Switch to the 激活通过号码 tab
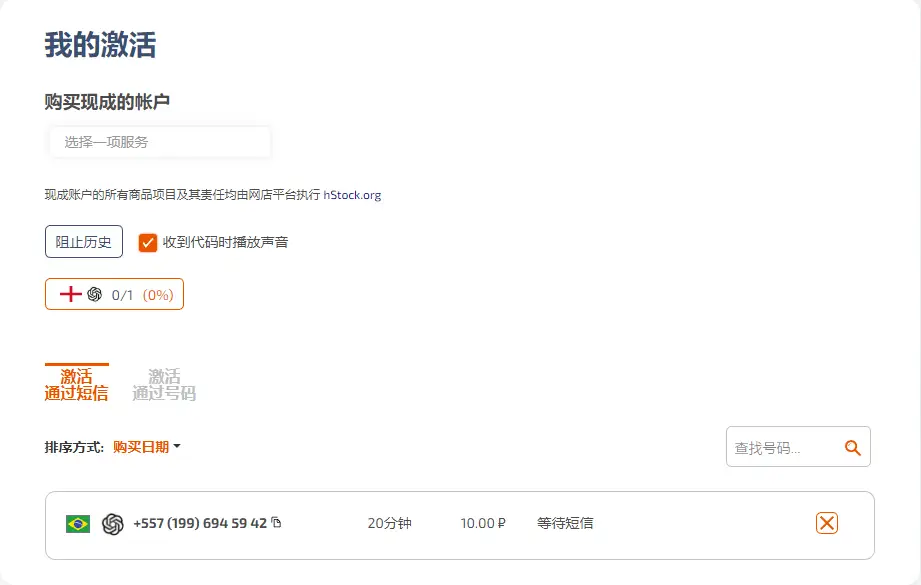Viewport: 921px width, 585px height. pos(164,385)
